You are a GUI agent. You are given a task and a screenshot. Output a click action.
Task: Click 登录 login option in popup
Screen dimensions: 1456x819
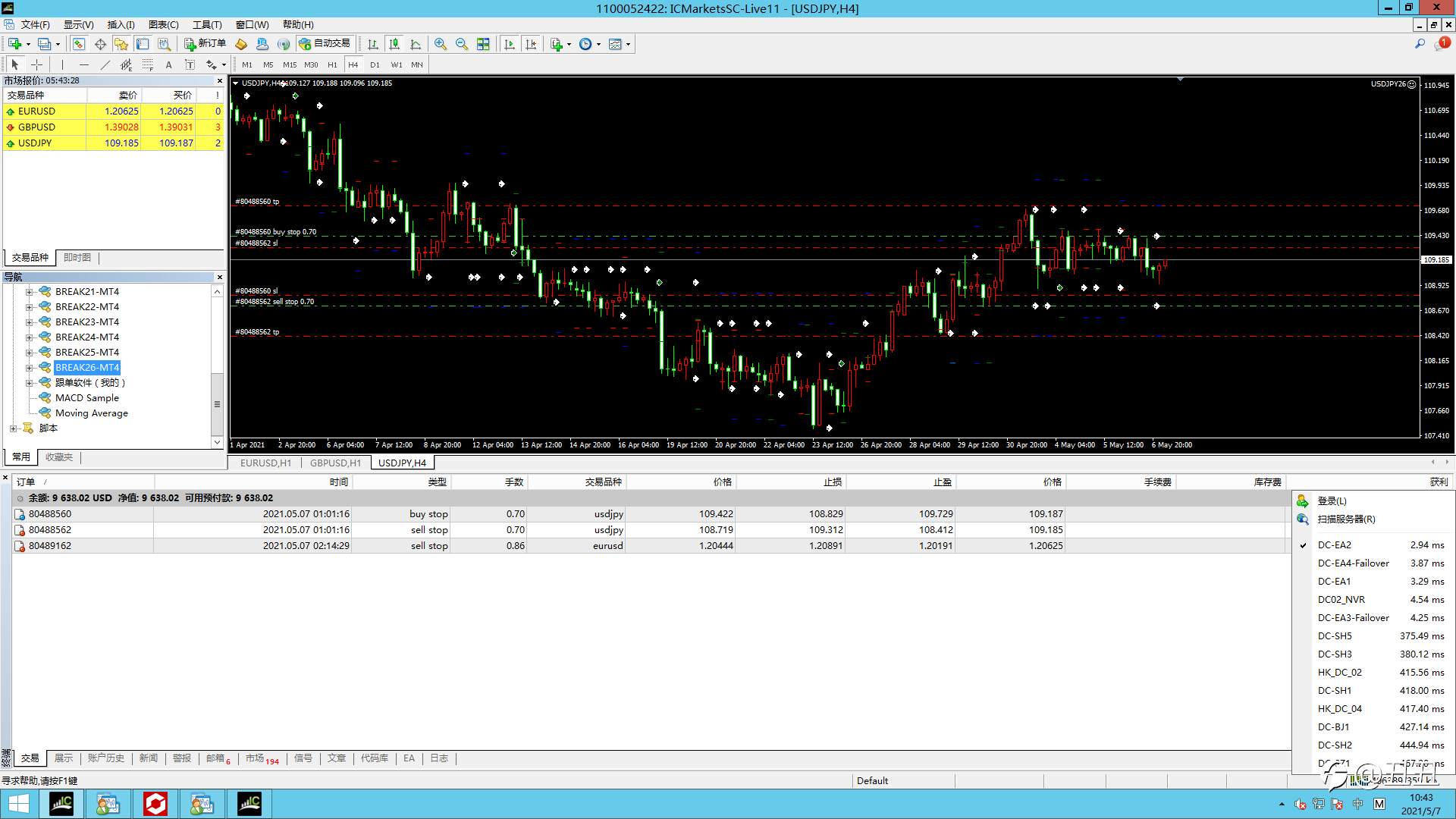pyautogui.click(x=1332, y=501)
